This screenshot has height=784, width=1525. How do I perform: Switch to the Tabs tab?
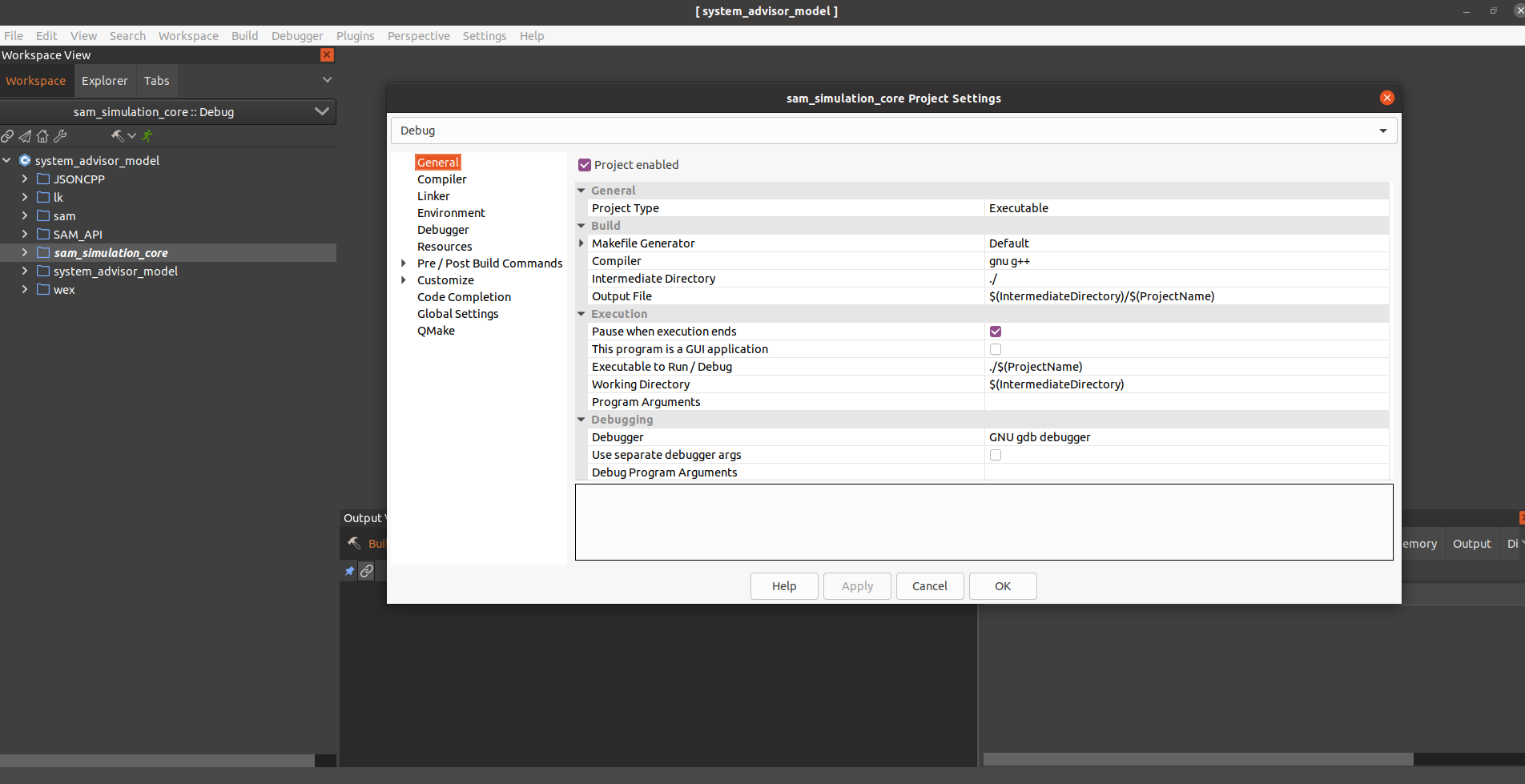pos(156,81)
